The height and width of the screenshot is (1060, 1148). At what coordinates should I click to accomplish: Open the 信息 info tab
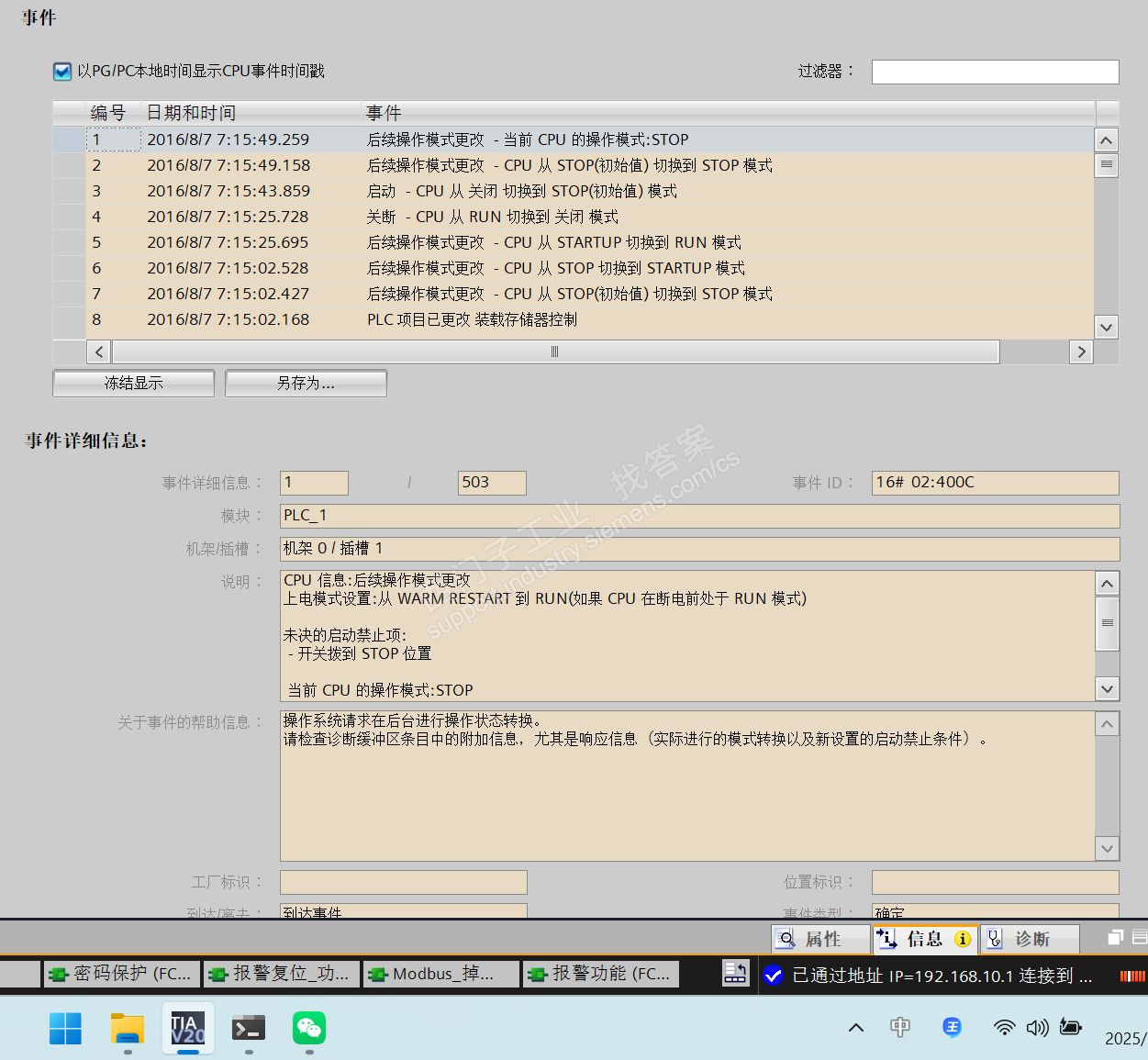point(924,939)
